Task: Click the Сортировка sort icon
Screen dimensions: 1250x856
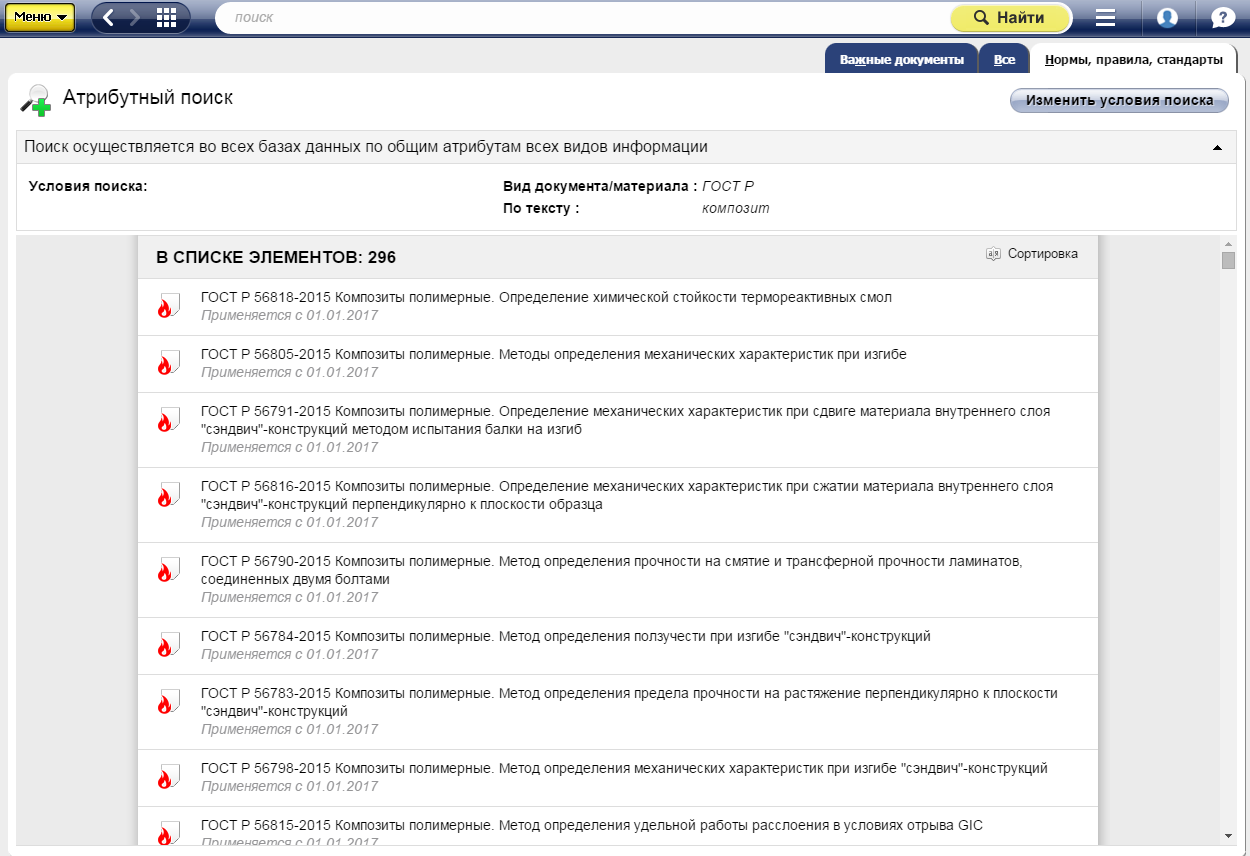Action: tap(993, 254)
